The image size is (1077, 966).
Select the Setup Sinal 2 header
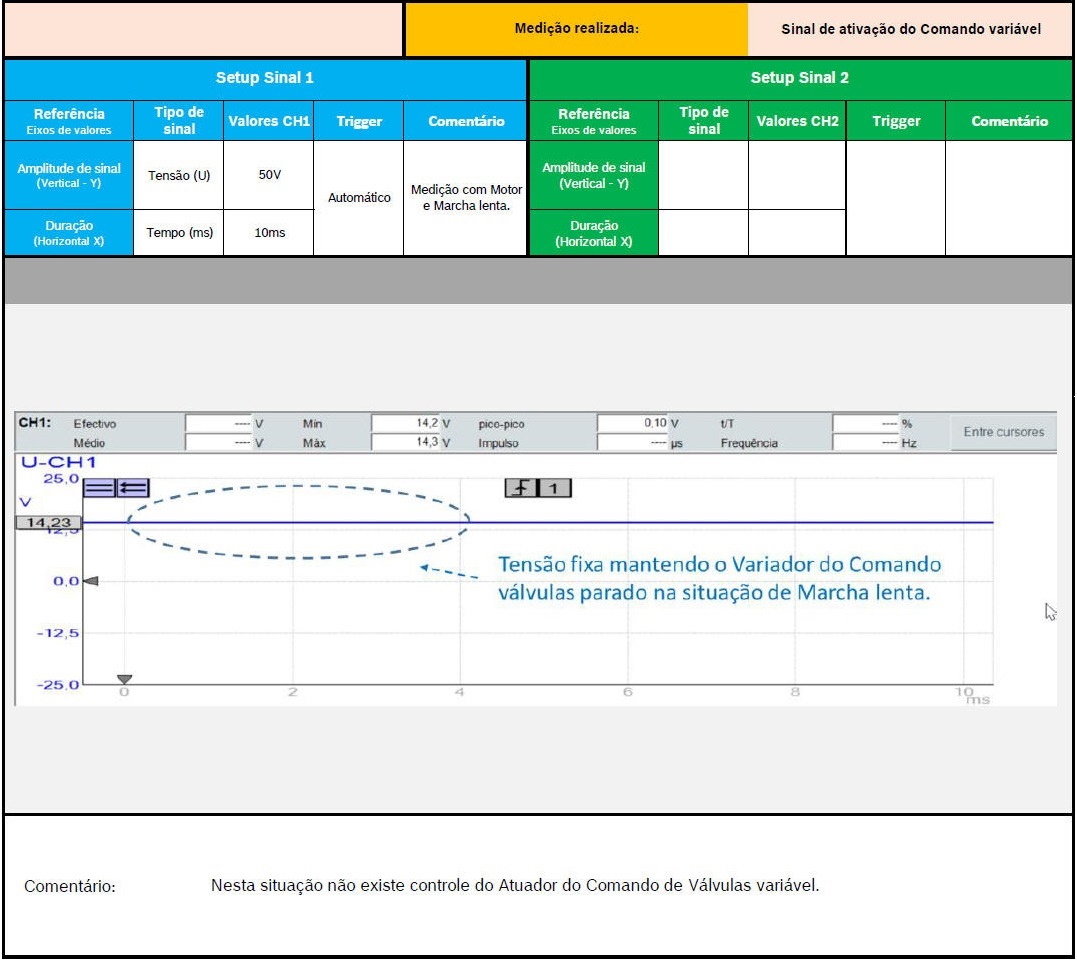pos(799,78)
